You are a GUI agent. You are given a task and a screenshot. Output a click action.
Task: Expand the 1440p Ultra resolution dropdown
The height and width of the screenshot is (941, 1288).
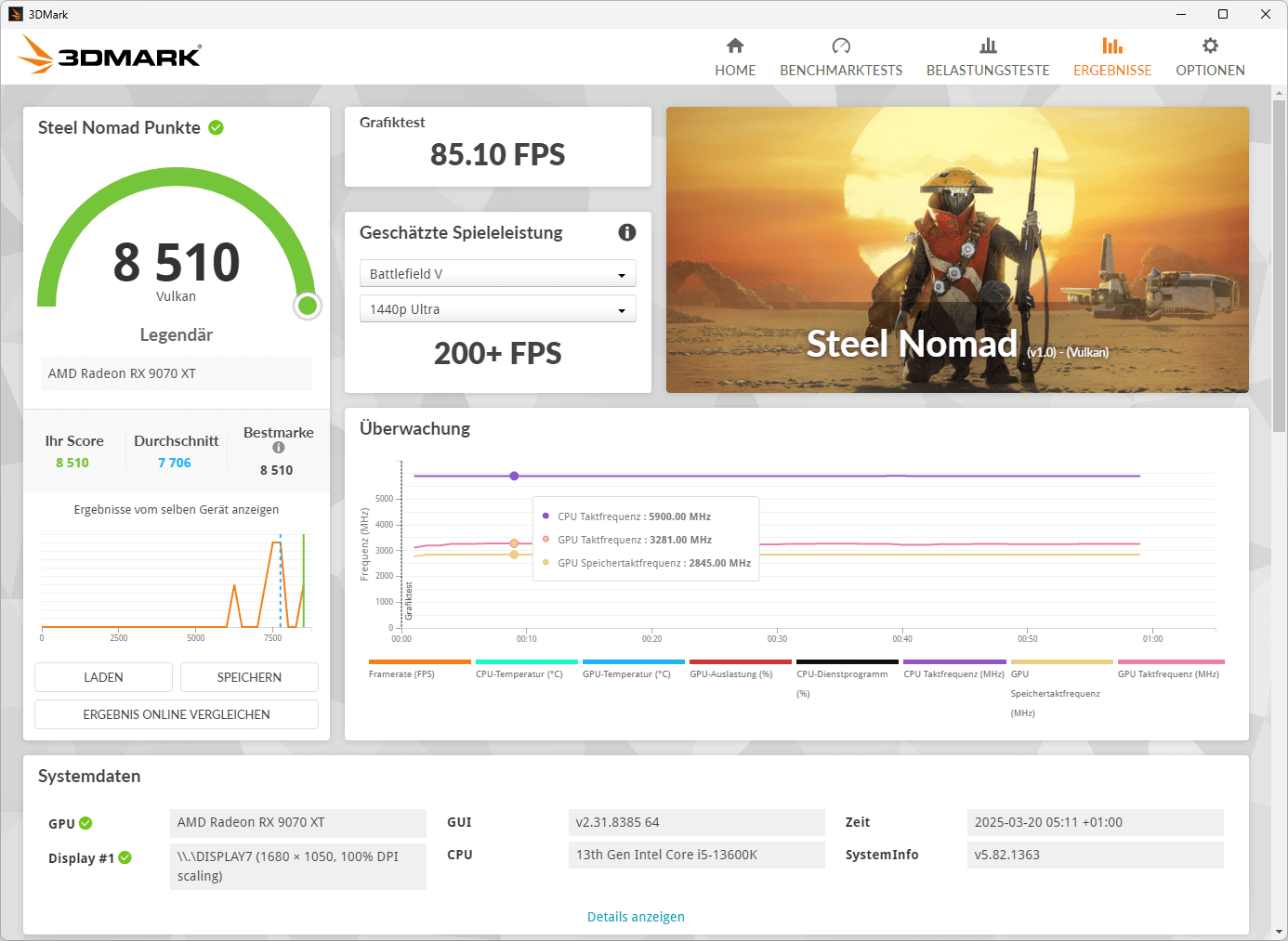497,308
